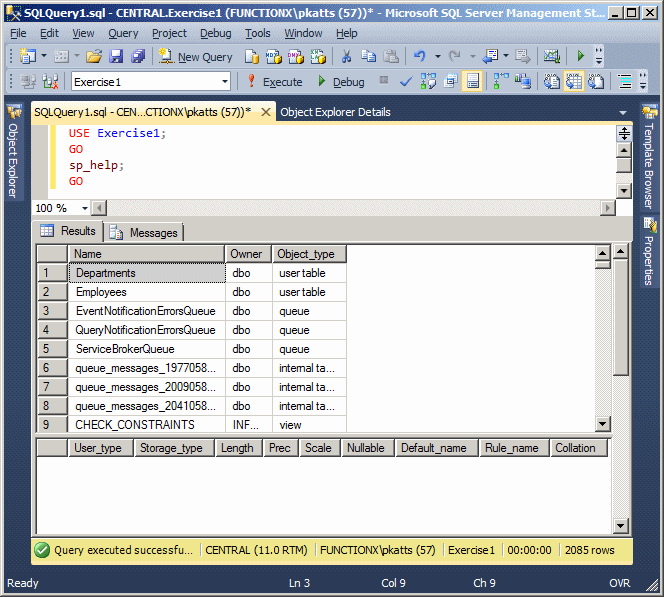Image resolution: width=664 pixels, height=597 pixels.
Task: Comment out the selected lines icon
Action: coord(625,81)
